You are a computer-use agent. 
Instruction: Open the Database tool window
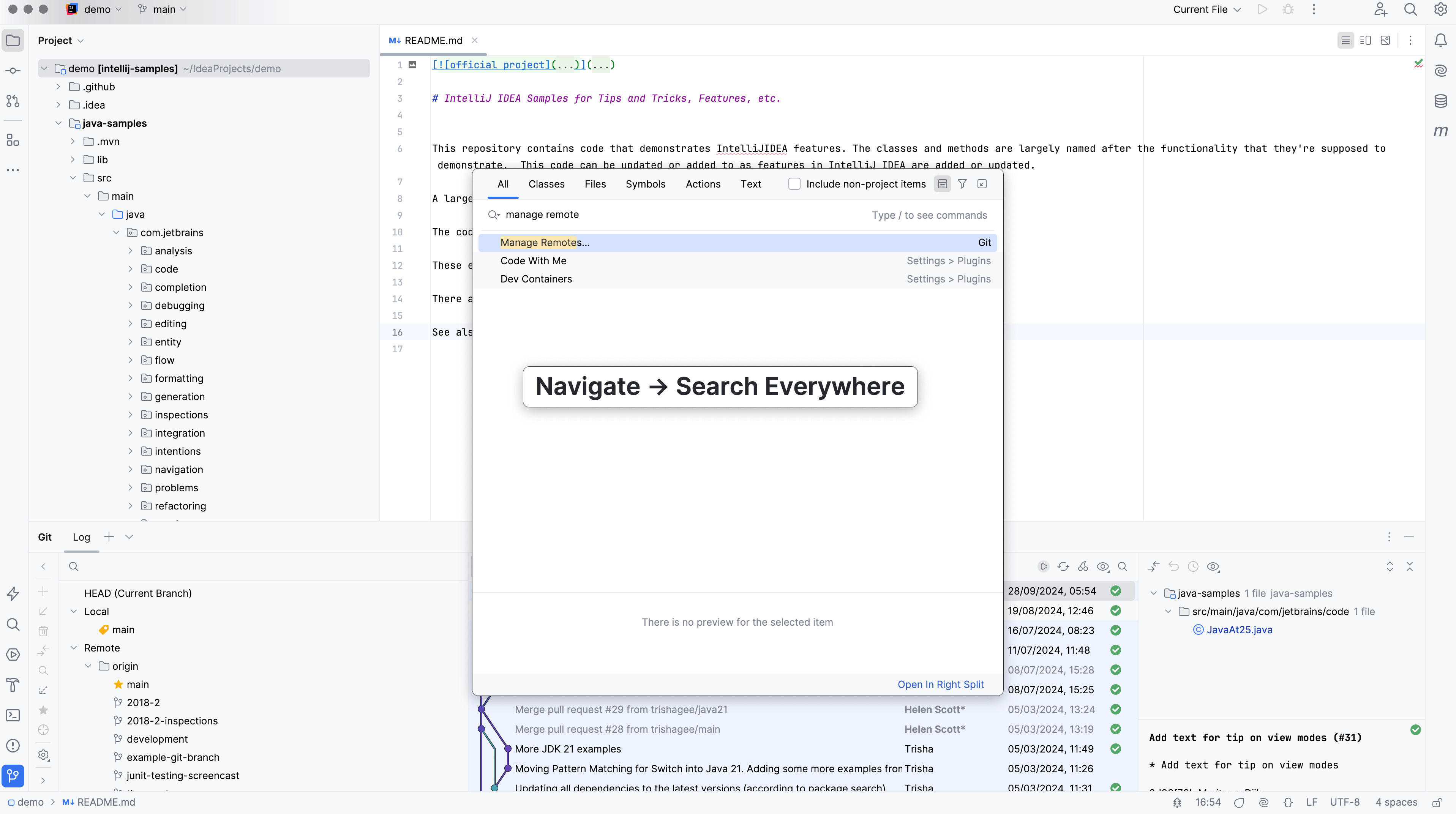(1440, 101)
